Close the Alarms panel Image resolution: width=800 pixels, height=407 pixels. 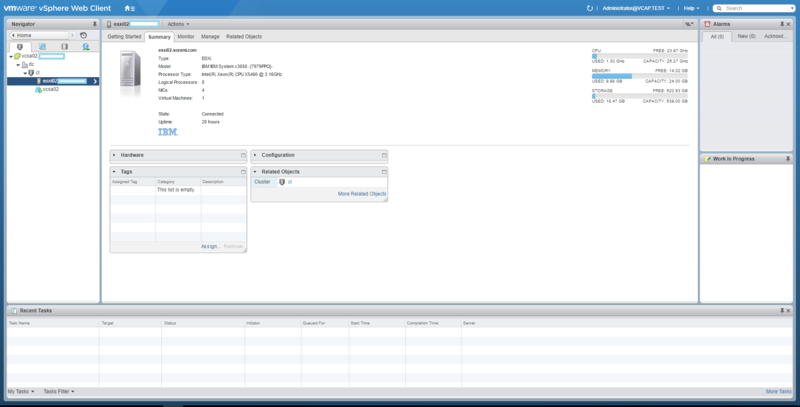pos(788,24)
